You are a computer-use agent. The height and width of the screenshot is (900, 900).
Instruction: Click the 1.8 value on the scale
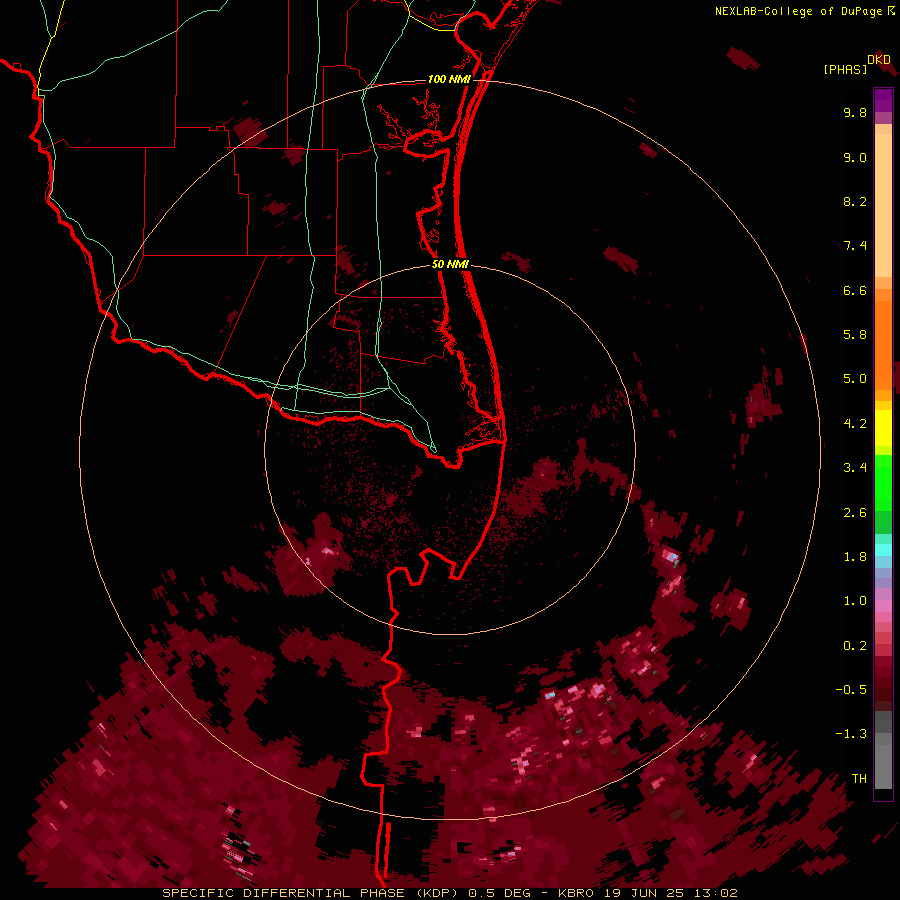pos(855,557)
